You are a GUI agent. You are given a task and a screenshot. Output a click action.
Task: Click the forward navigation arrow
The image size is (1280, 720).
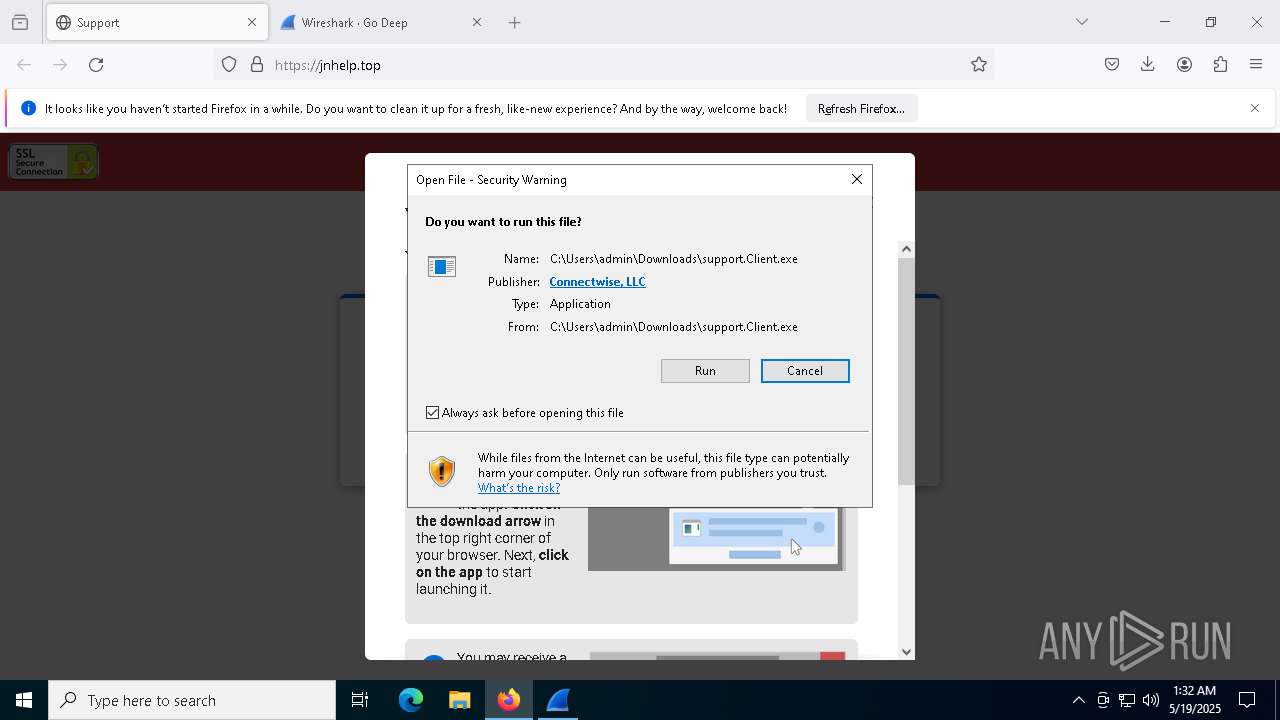tap(60, 65)
